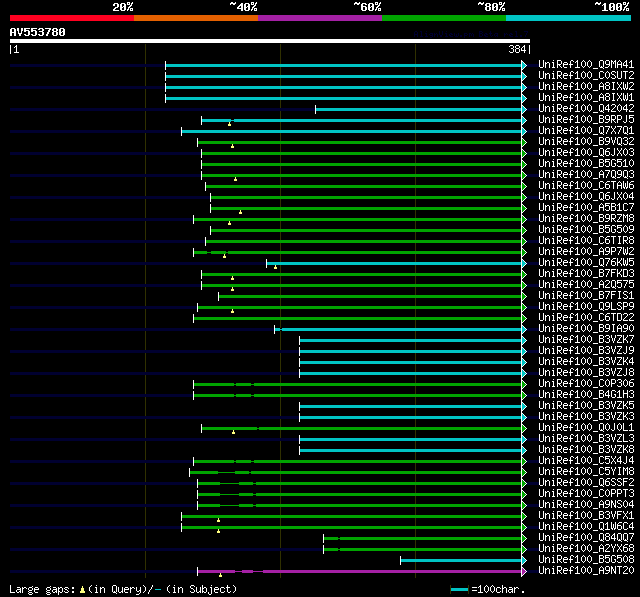Click the purple alignment bar for A9NT20
640x597 pixels.
point(359,572)
